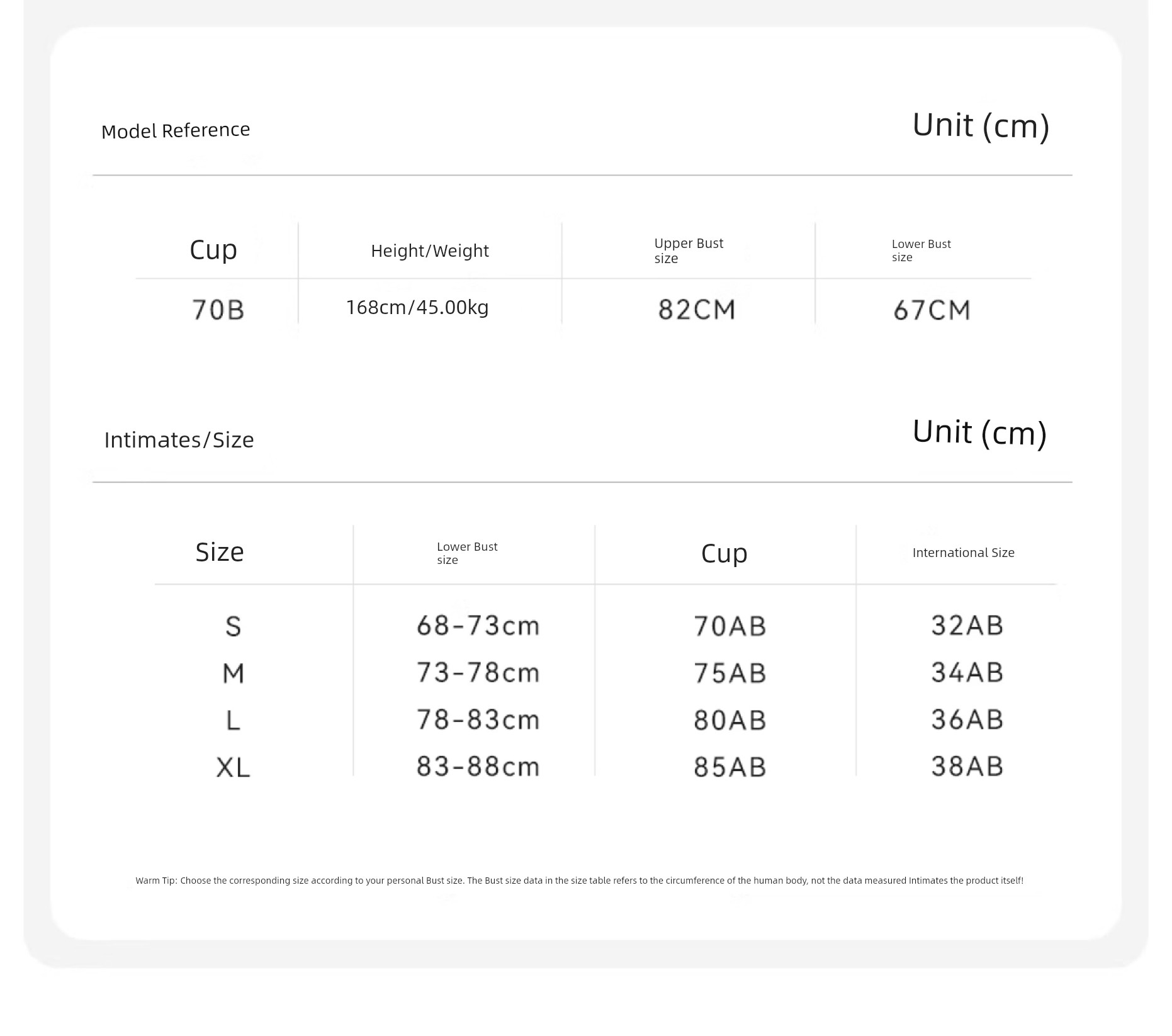This screenshot has width=1172, height=1036.
Task: Click the Height/Weight column header
Action: coord(429,251)
